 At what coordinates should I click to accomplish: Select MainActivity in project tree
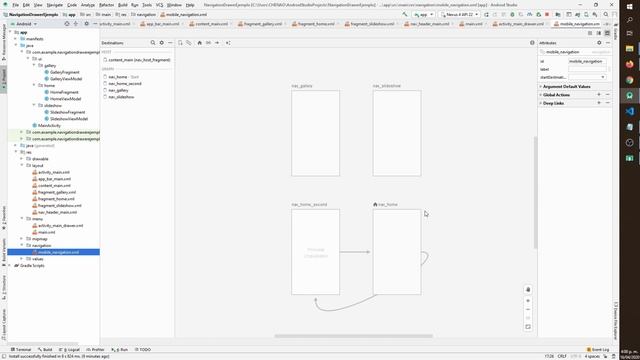click(x=49, y=125)
